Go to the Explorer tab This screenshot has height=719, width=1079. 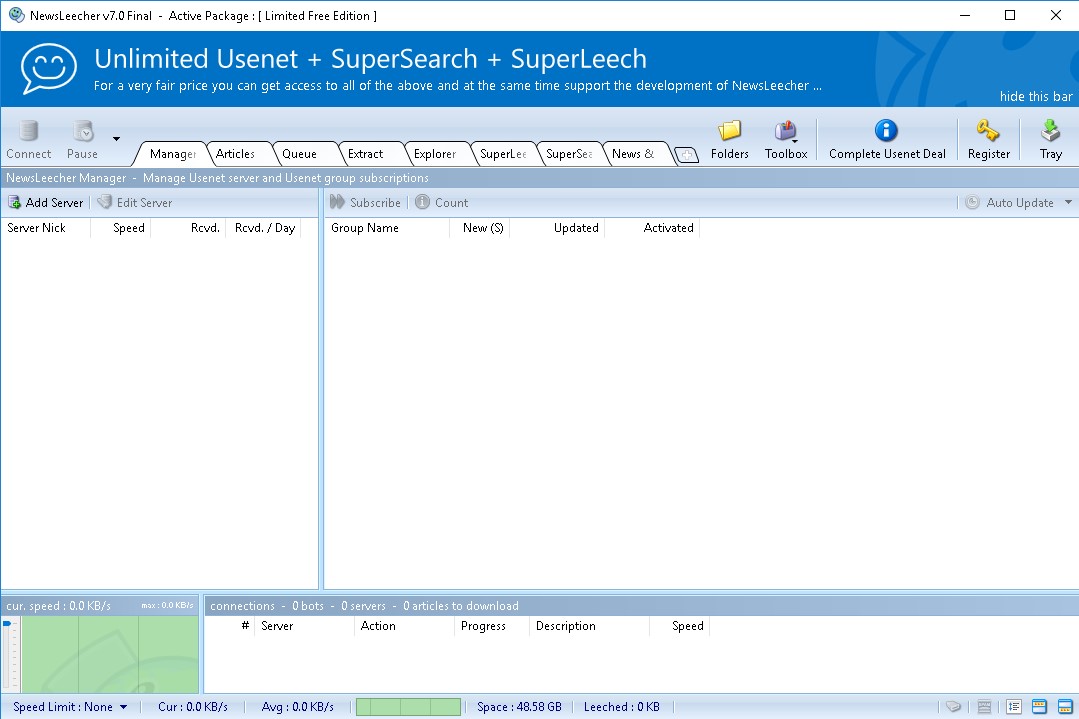pyautogui.click(x=434, y=153)
